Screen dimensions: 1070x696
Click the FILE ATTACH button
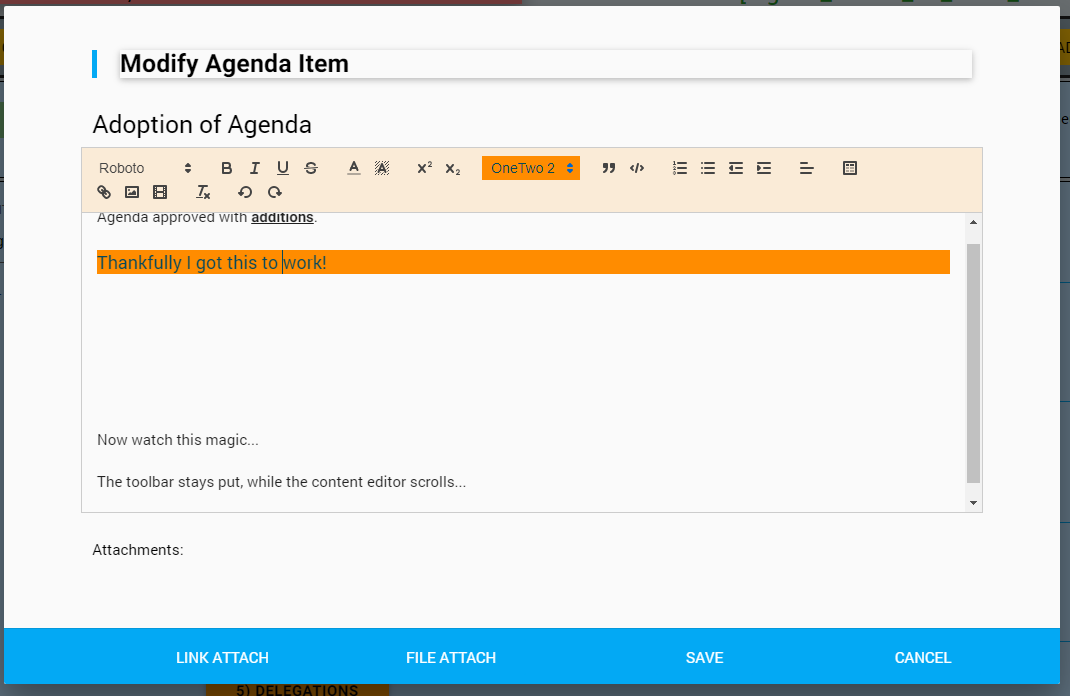click(x=451, y=658)
